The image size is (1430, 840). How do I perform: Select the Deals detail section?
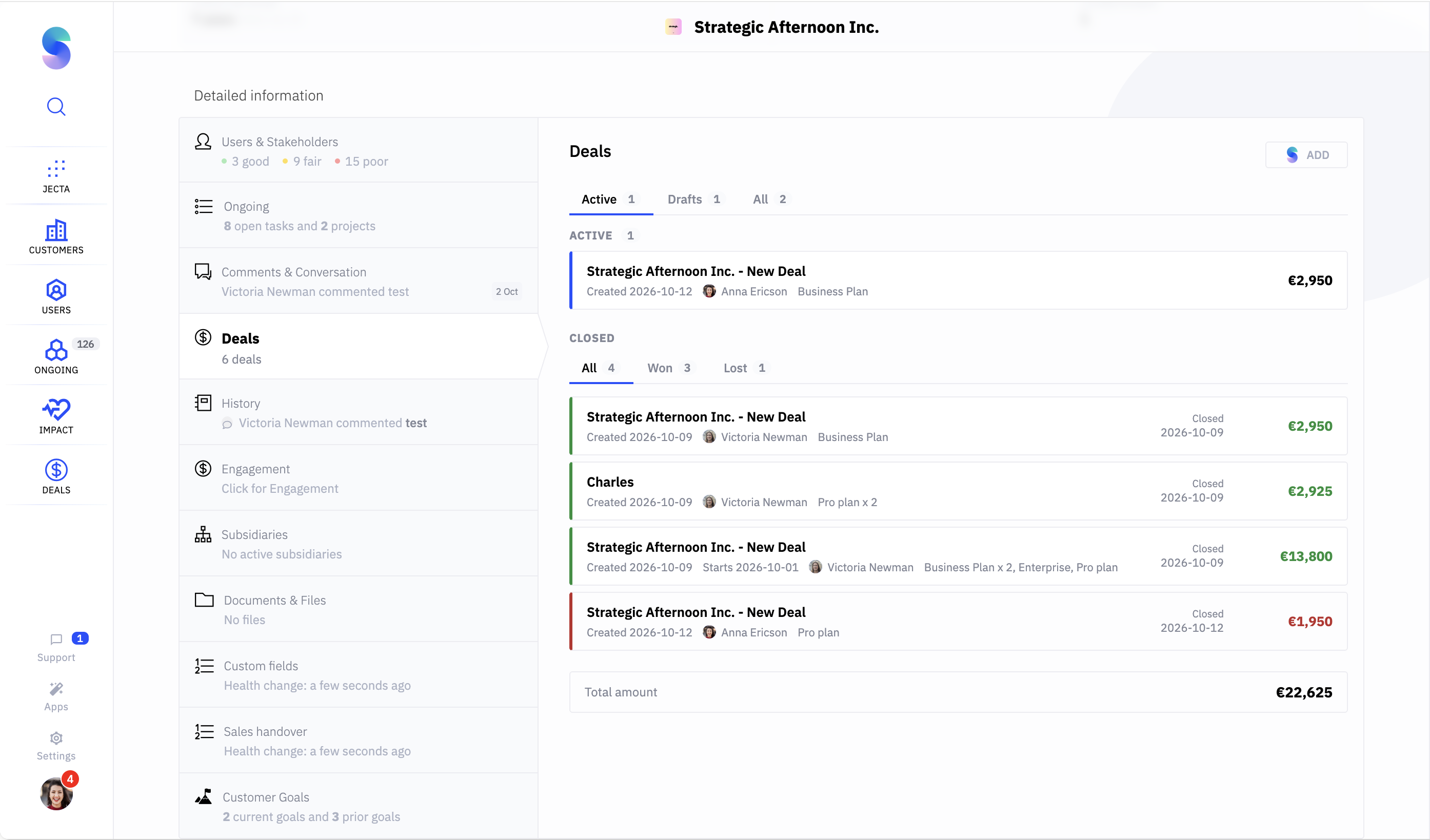(358, 347)
